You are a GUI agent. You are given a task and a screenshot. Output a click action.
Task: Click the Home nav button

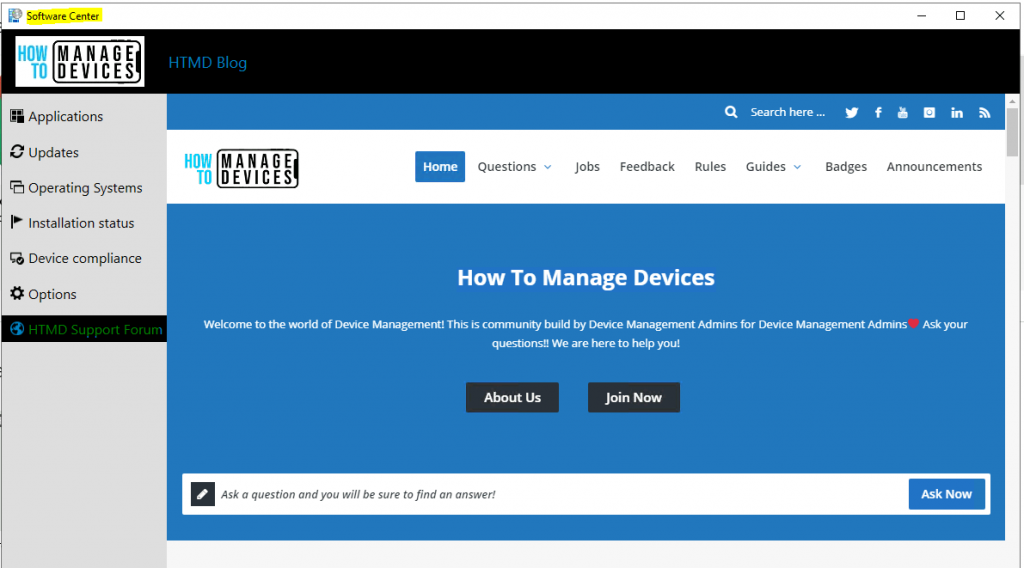pos(440,166)
